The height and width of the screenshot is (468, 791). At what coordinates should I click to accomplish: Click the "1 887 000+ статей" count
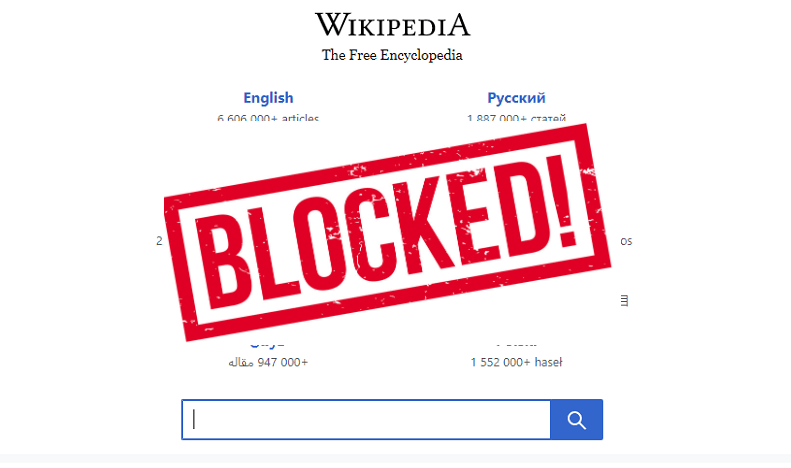(x=516, y=119)
